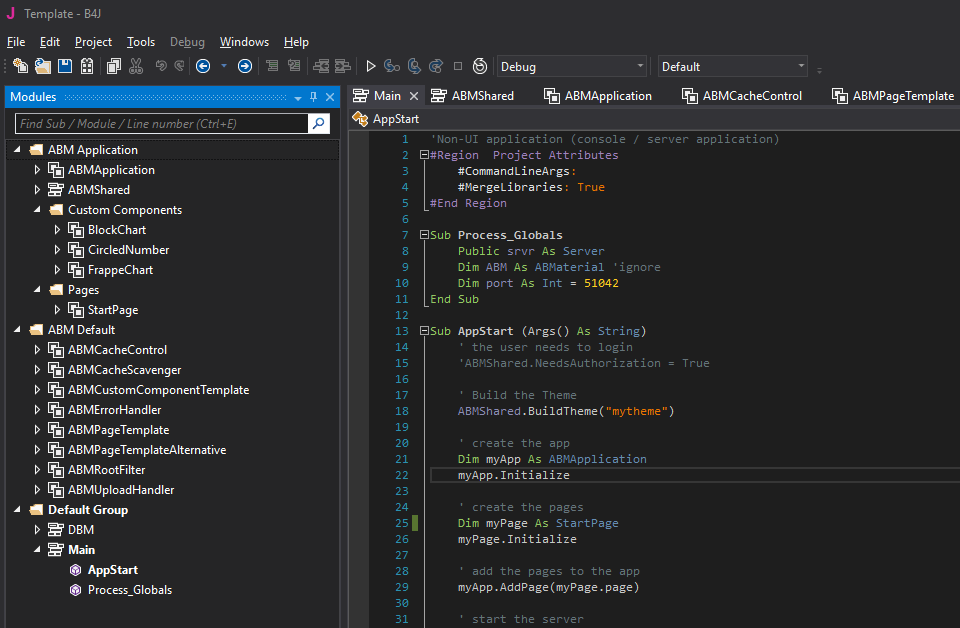Click the Step In debug icon
This screenshot has height=628, width=960.
[392, 66]
